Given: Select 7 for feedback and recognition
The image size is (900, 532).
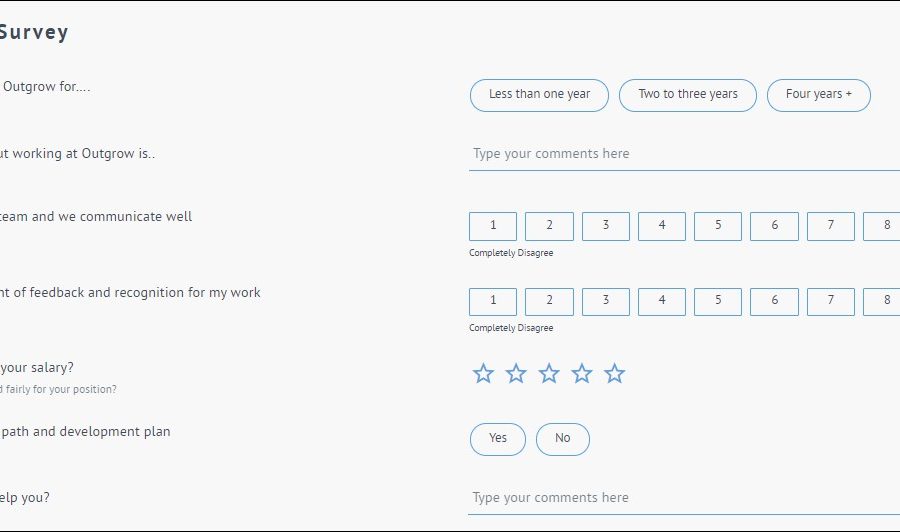Looking at the screenshot, I should (x=831, y=301).
